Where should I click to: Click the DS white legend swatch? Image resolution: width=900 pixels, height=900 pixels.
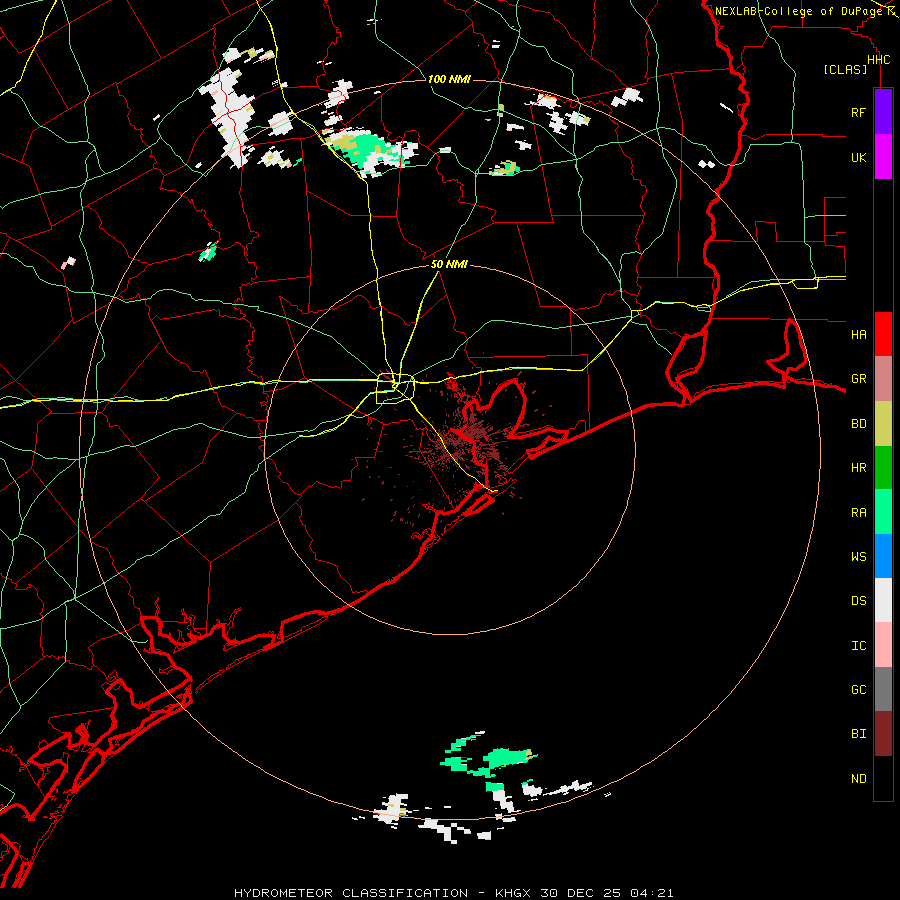click(883, 600)
